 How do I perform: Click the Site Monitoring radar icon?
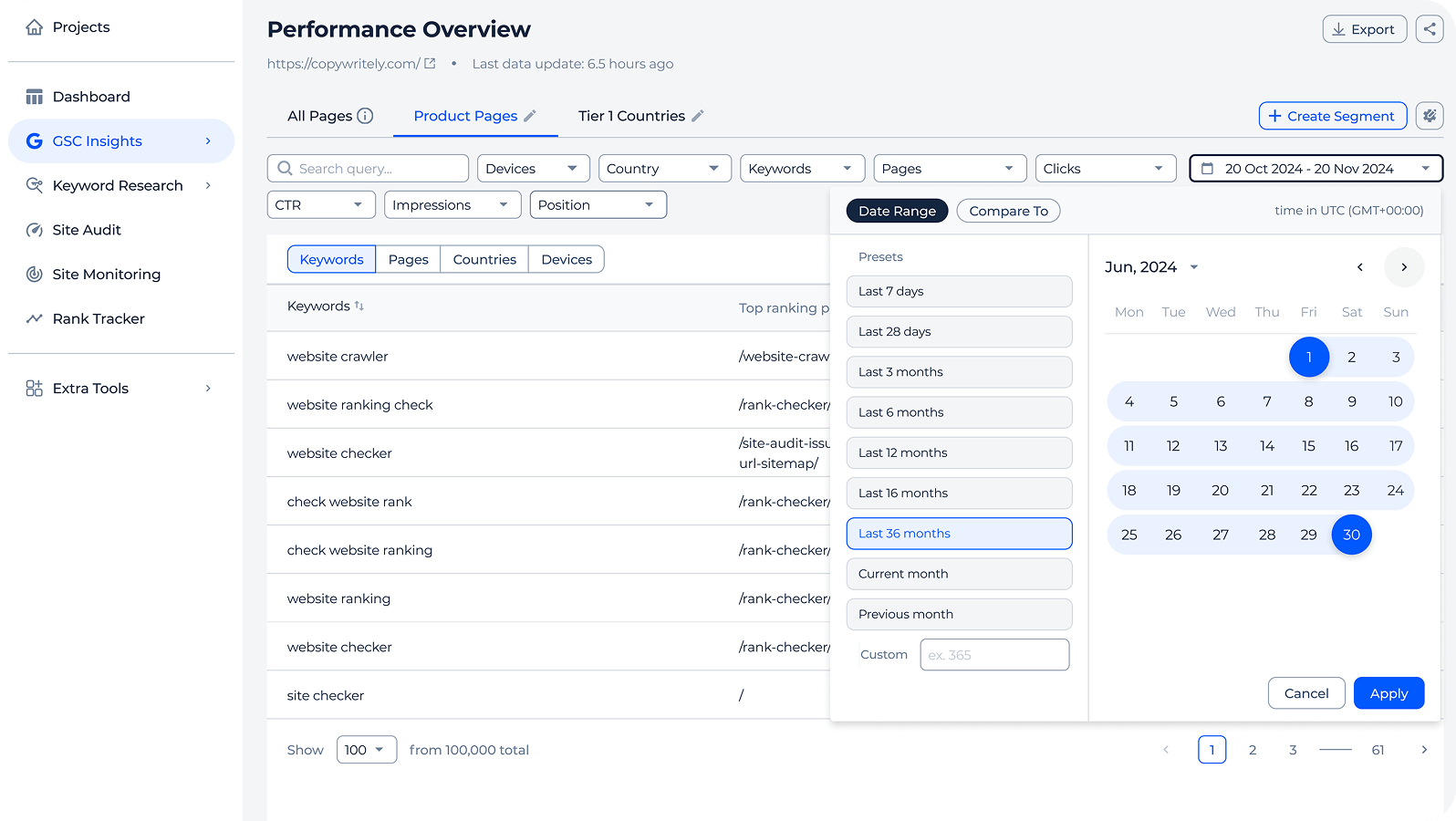(x=35, y=275)
